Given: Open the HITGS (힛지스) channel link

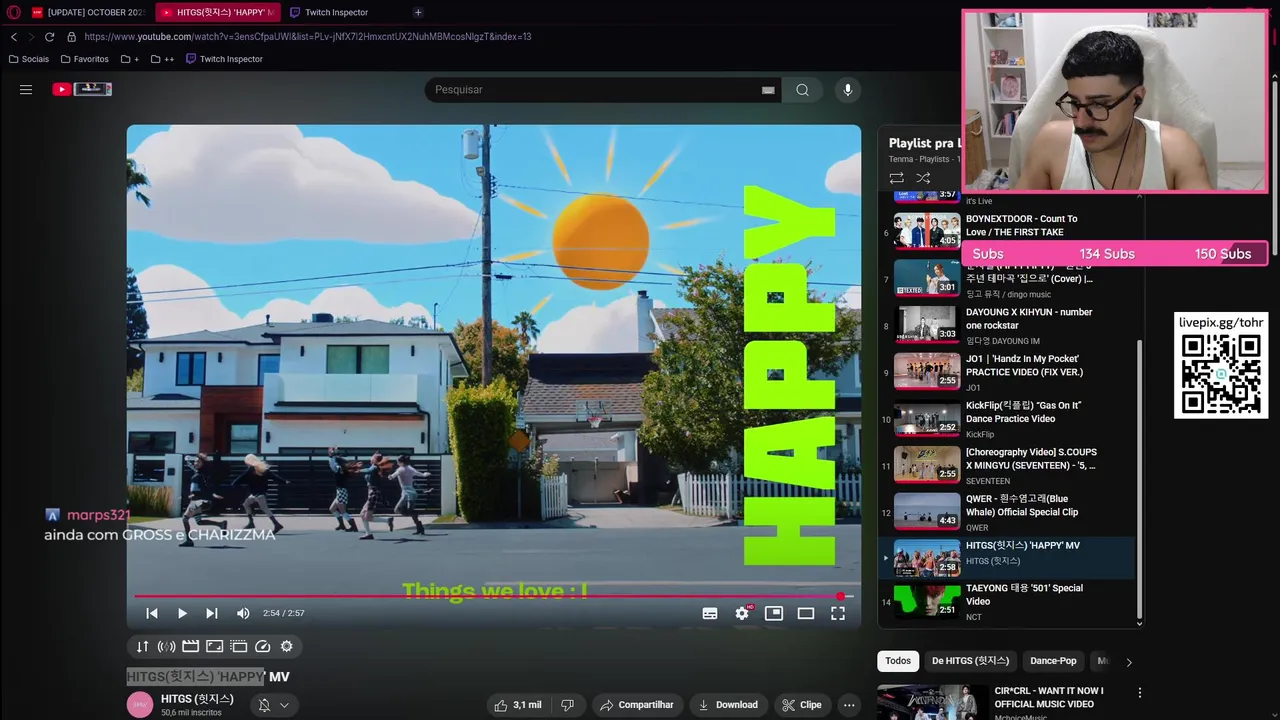Looking at the screenshot, I should [197, 699].
